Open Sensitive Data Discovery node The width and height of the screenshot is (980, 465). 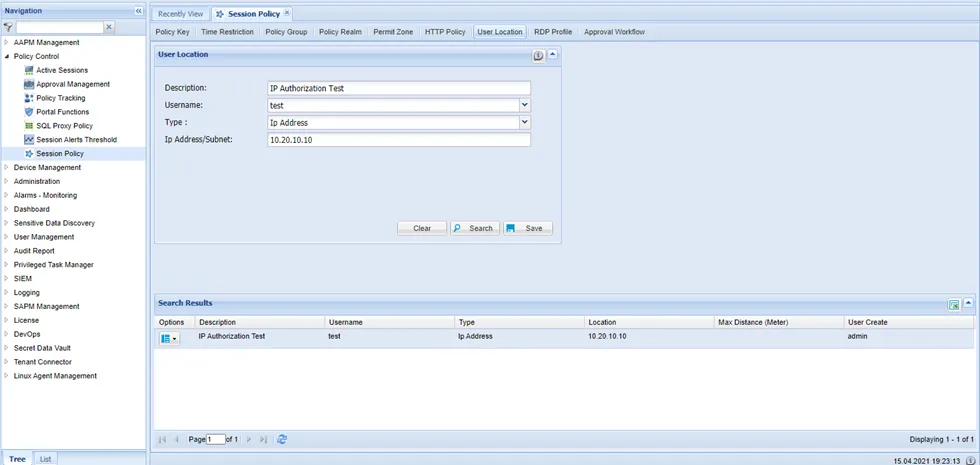[54, 223]
